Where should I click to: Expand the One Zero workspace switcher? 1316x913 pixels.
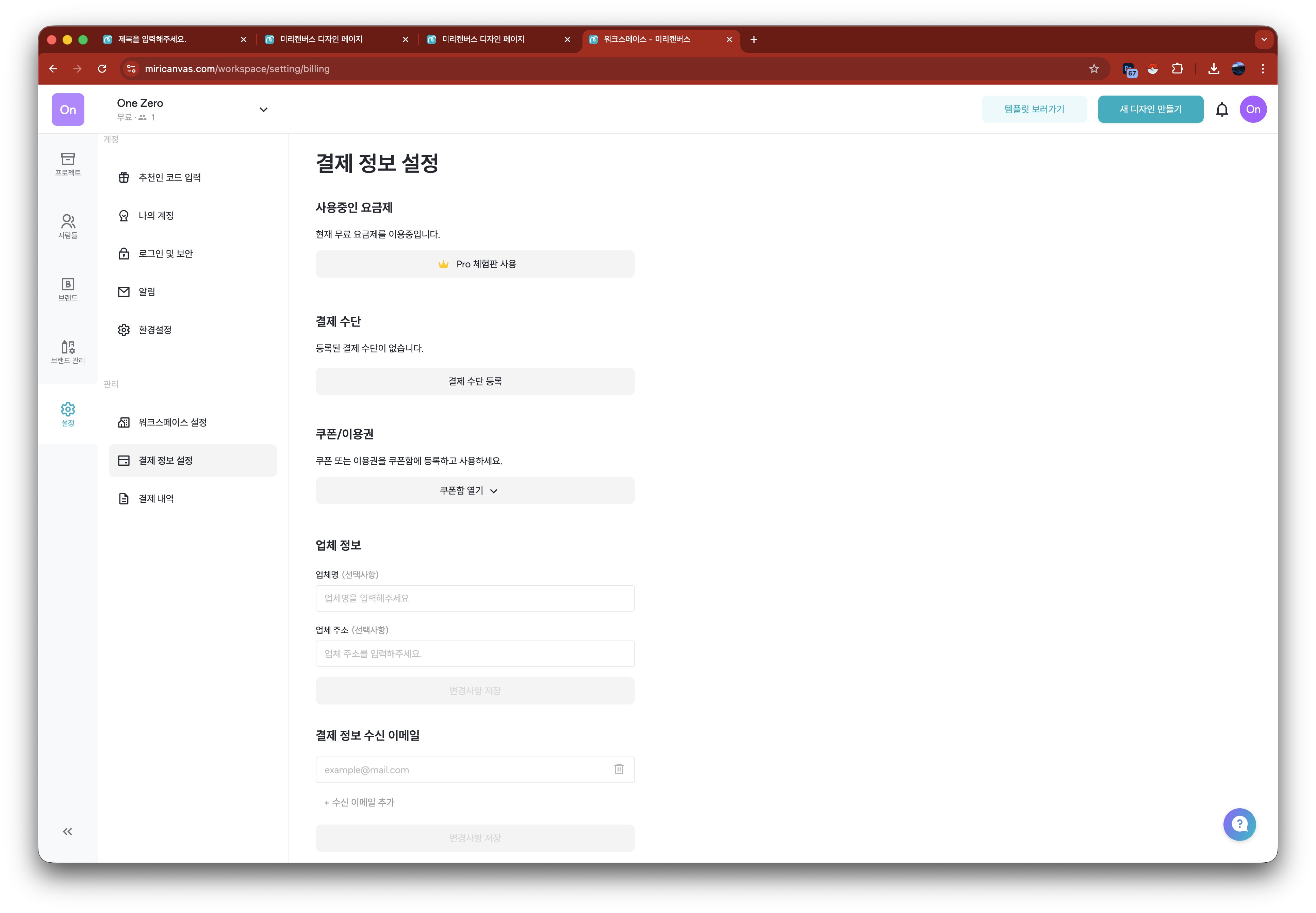pyautogui.click(x=263, y=109)
